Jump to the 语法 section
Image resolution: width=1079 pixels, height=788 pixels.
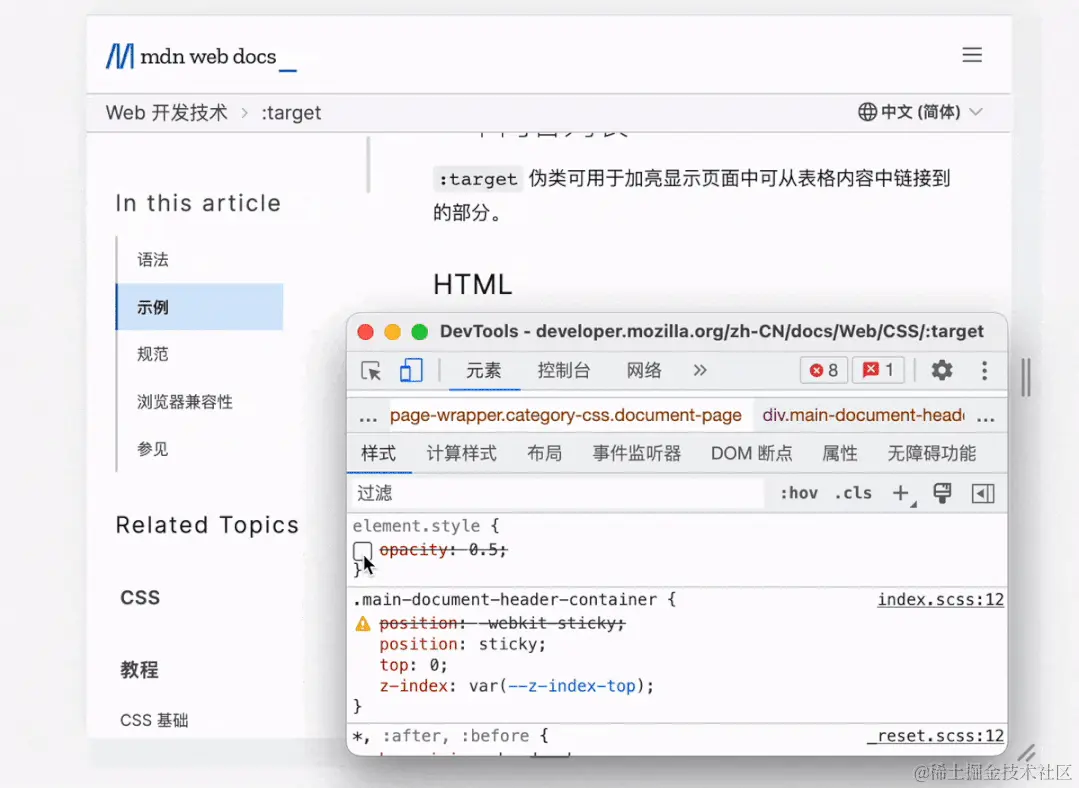tap(153, 259)
